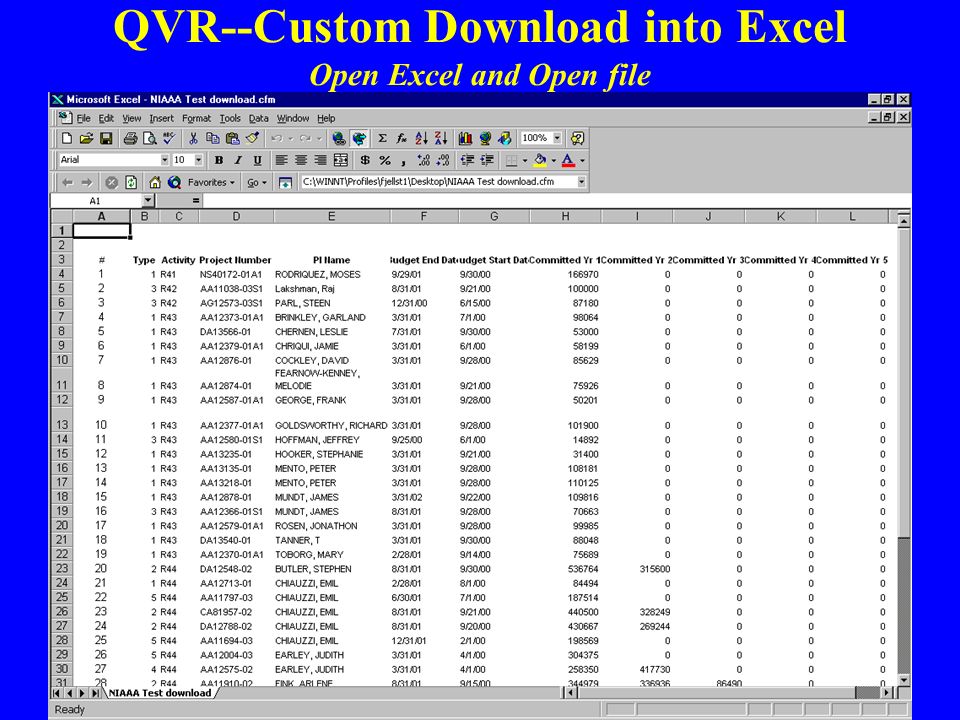Click the Copy icon

pos(212,138)
